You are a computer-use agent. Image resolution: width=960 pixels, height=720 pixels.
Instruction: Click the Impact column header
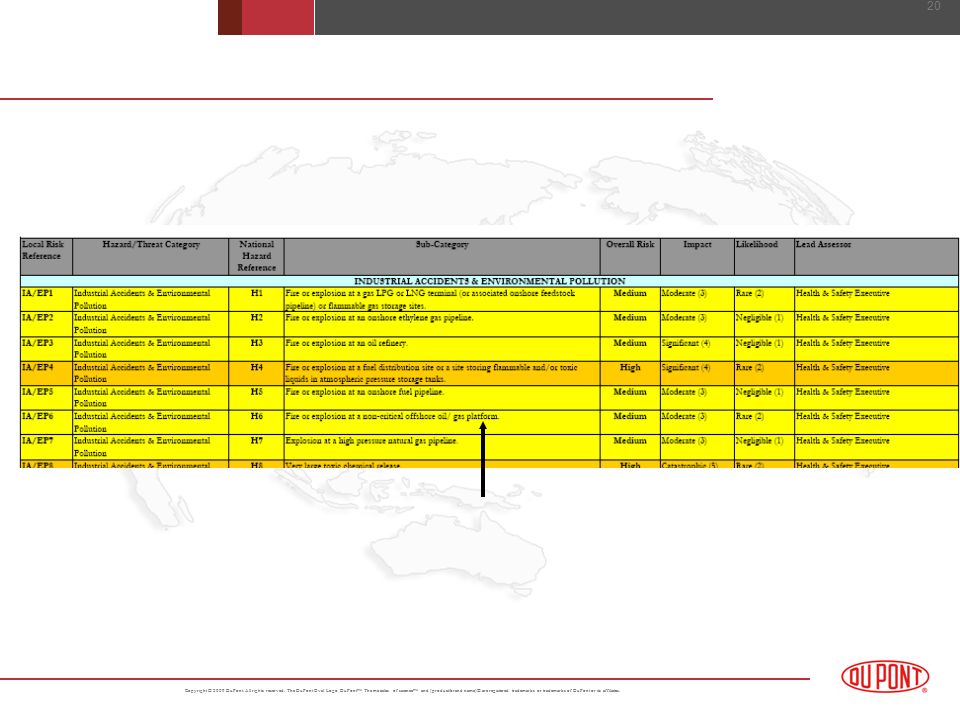pyautogui.click(x=697, y=257)
